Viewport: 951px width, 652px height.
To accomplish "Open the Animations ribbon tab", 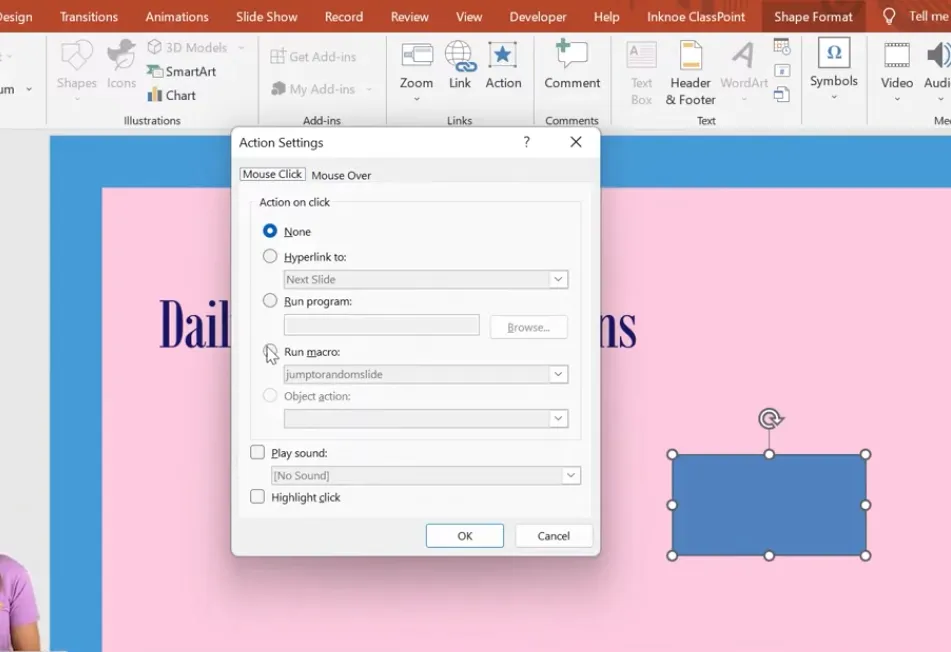I will click(177, 17).
